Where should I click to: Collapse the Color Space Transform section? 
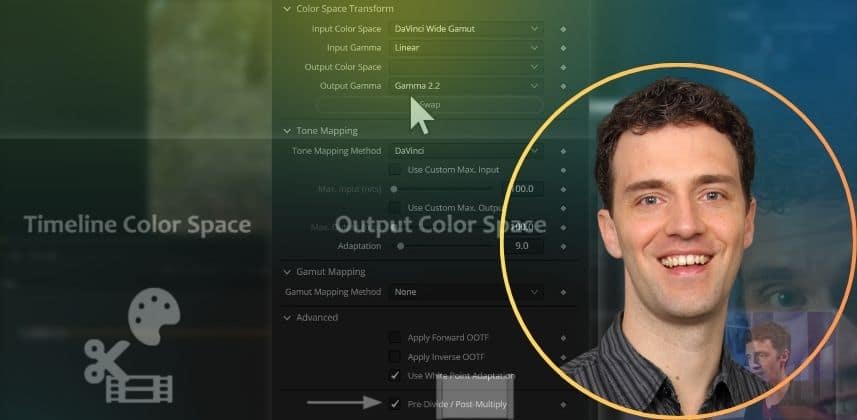[287, 9]
